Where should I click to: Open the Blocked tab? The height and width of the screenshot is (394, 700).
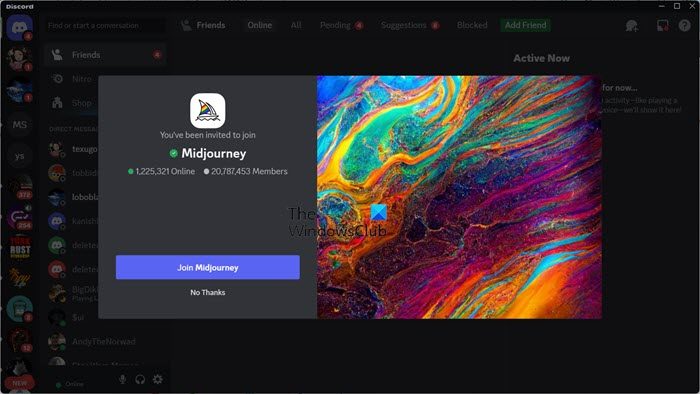(x=472, y=25)
